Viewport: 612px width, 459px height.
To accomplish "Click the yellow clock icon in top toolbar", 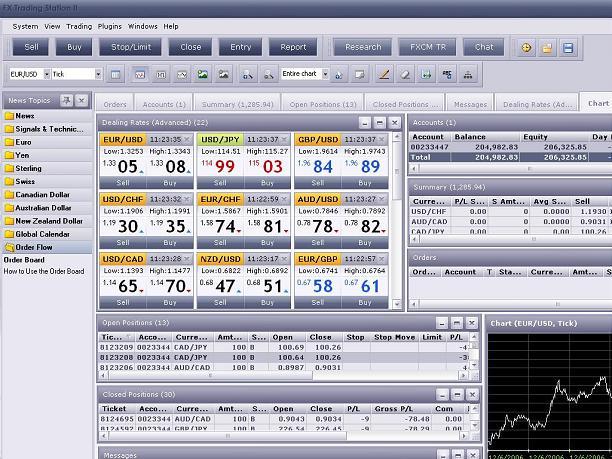I will pyautogui.click(x=526, y=48).
